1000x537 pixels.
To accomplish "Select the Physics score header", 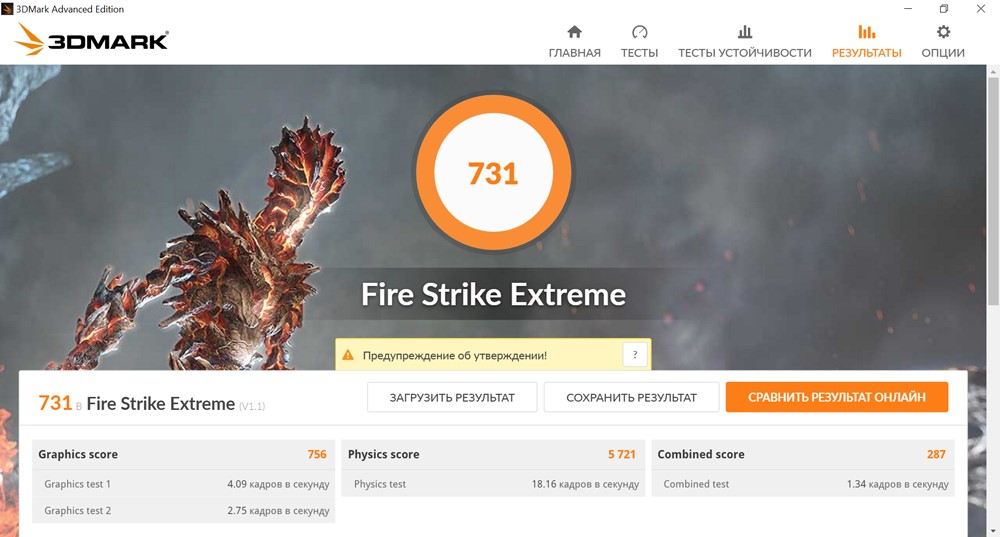I will click(x=383, y=454).
